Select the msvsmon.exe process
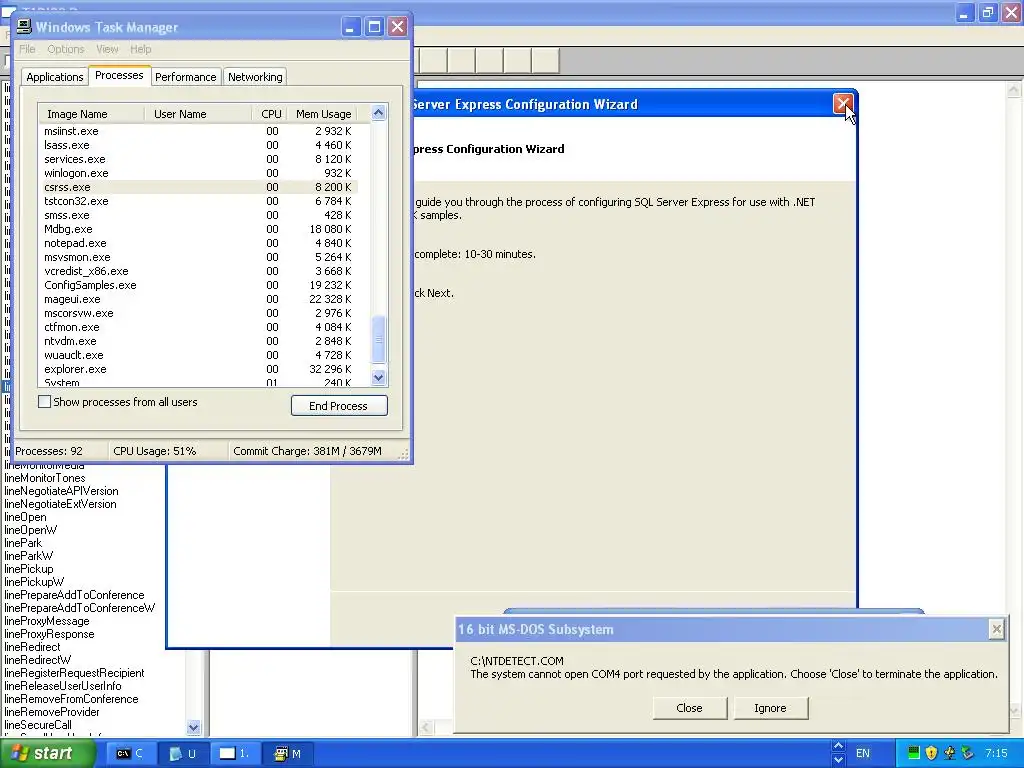 [198, 257]
